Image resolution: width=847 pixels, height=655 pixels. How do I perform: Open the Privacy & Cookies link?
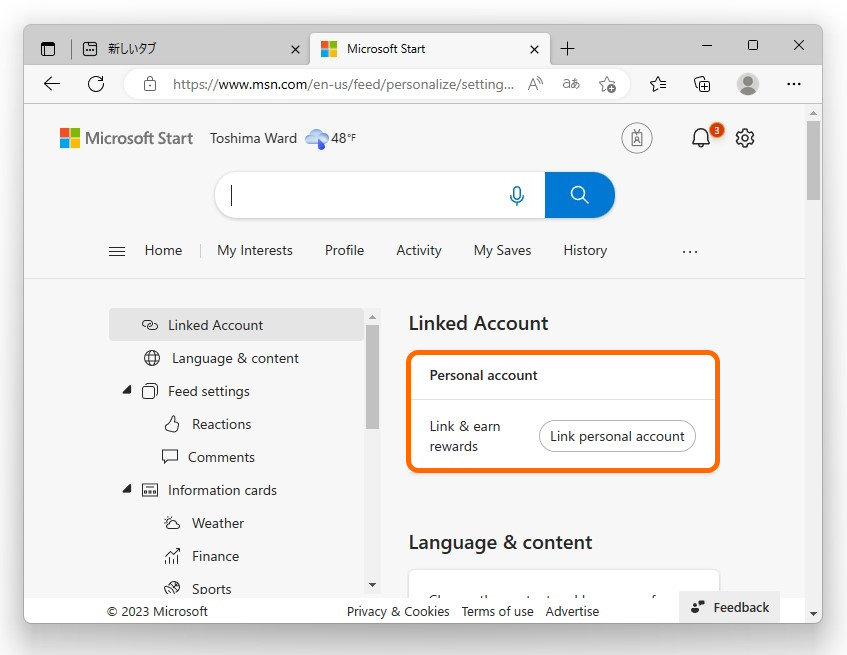(397, 610)
